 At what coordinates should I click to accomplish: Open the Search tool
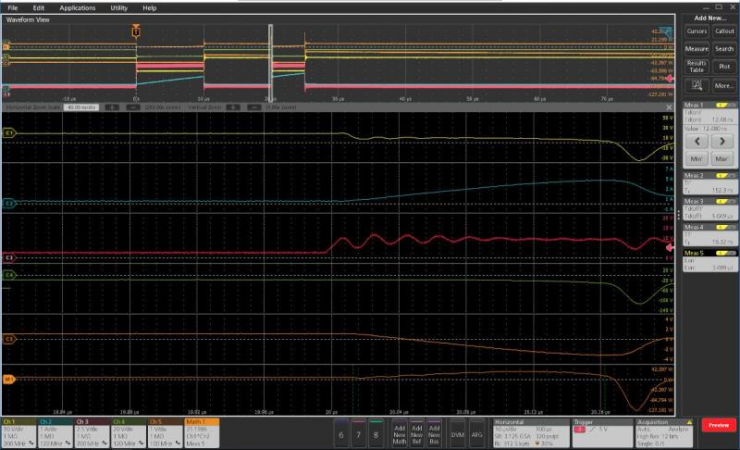724,48
